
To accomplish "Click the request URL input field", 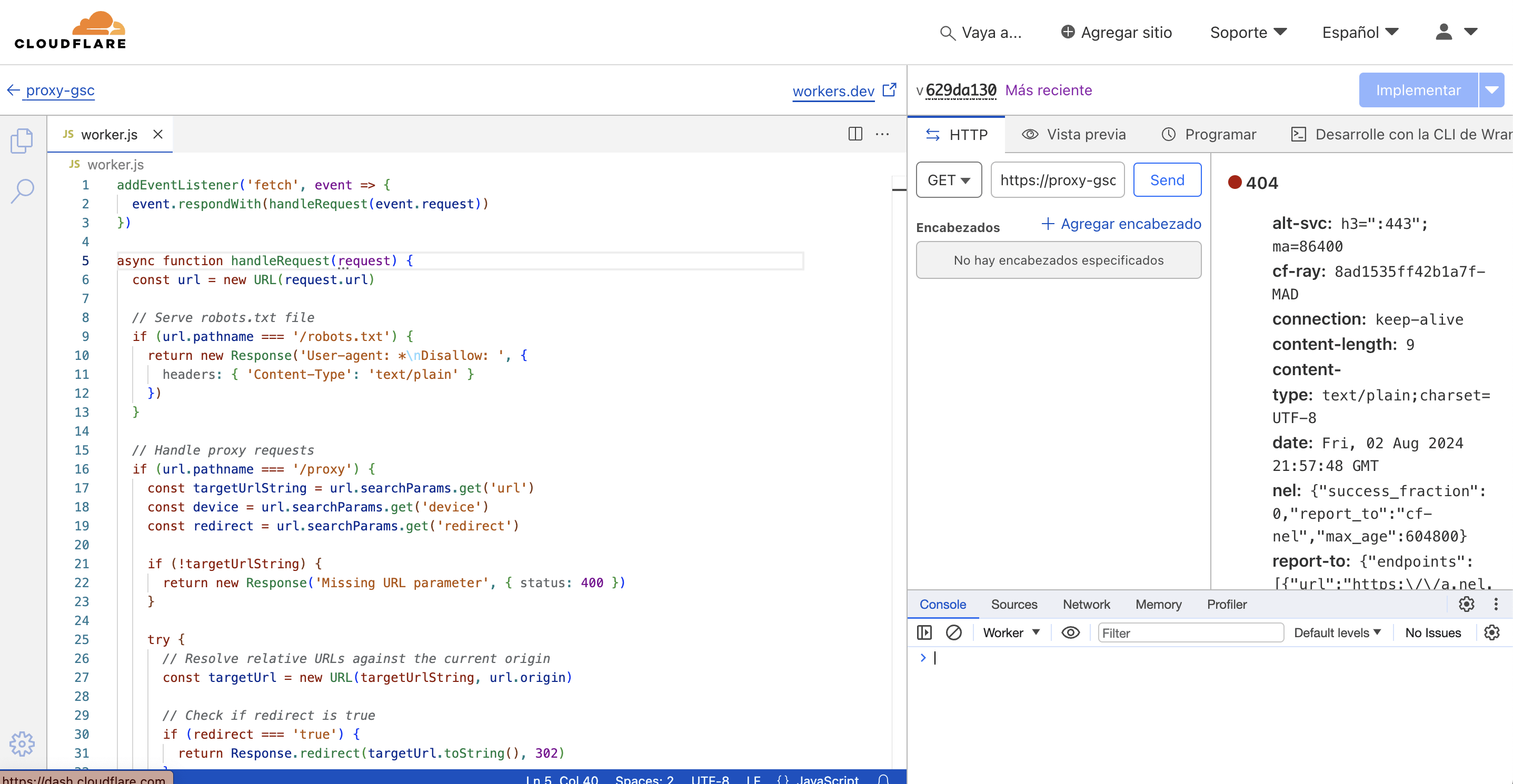I will (1057, 180).
